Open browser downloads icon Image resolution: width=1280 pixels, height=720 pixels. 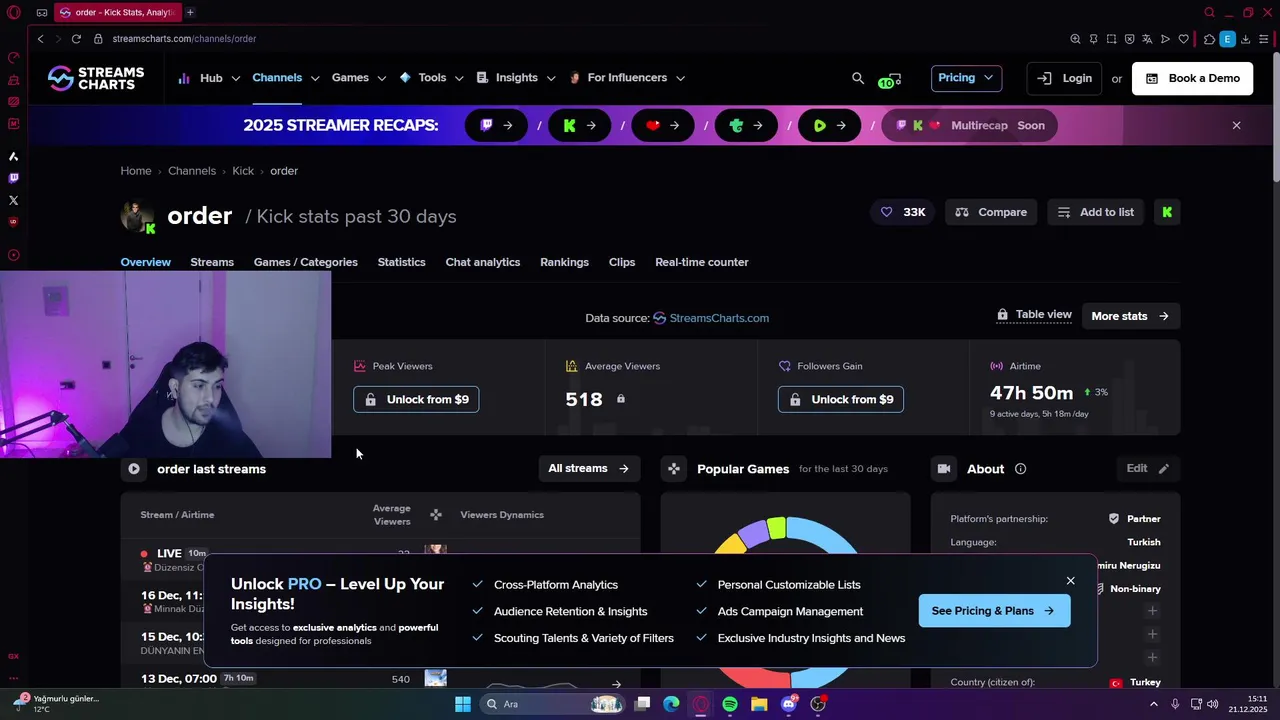[x=1245, y=39]
